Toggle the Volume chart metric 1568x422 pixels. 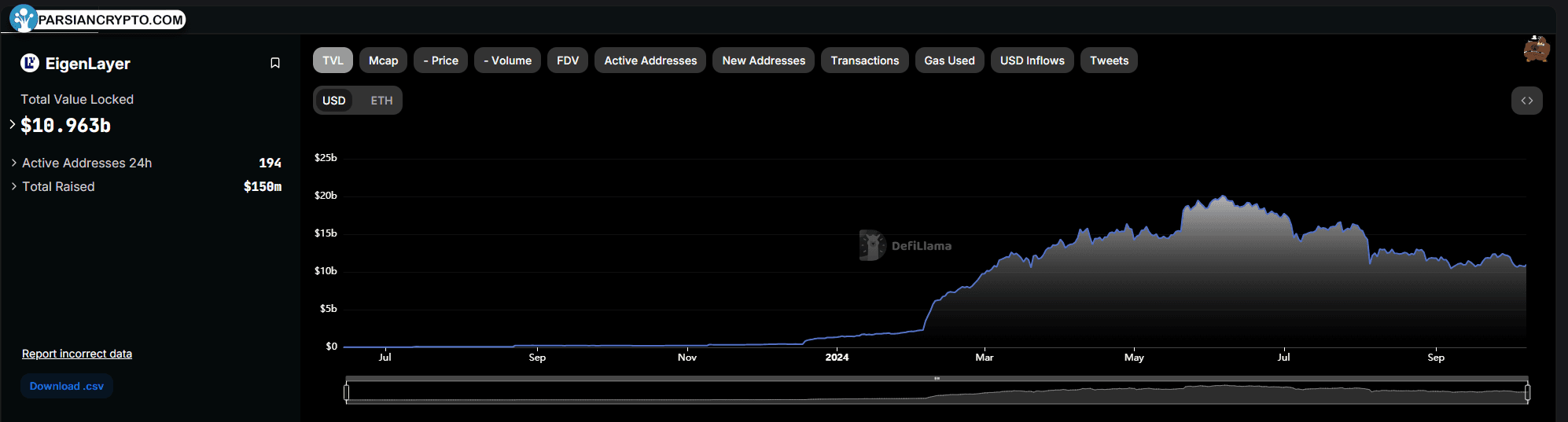507,61
